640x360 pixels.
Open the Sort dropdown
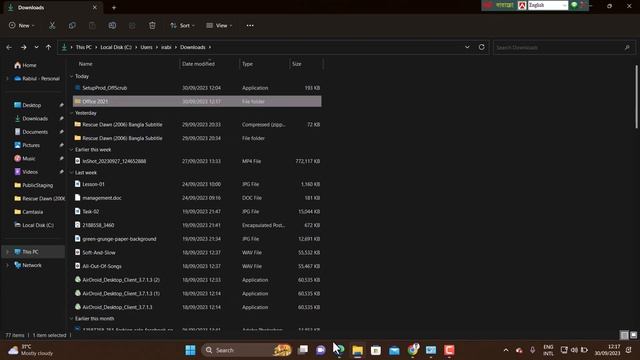tap(182, 25)
